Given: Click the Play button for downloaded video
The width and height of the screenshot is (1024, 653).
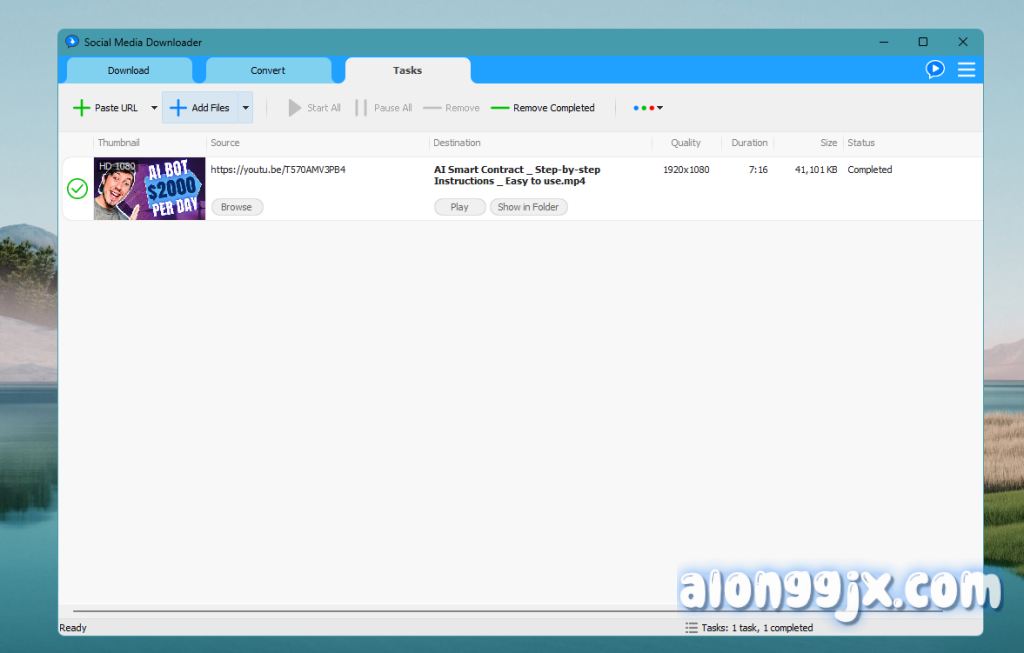Looking at the screenshot, I should tap(459, 207).
